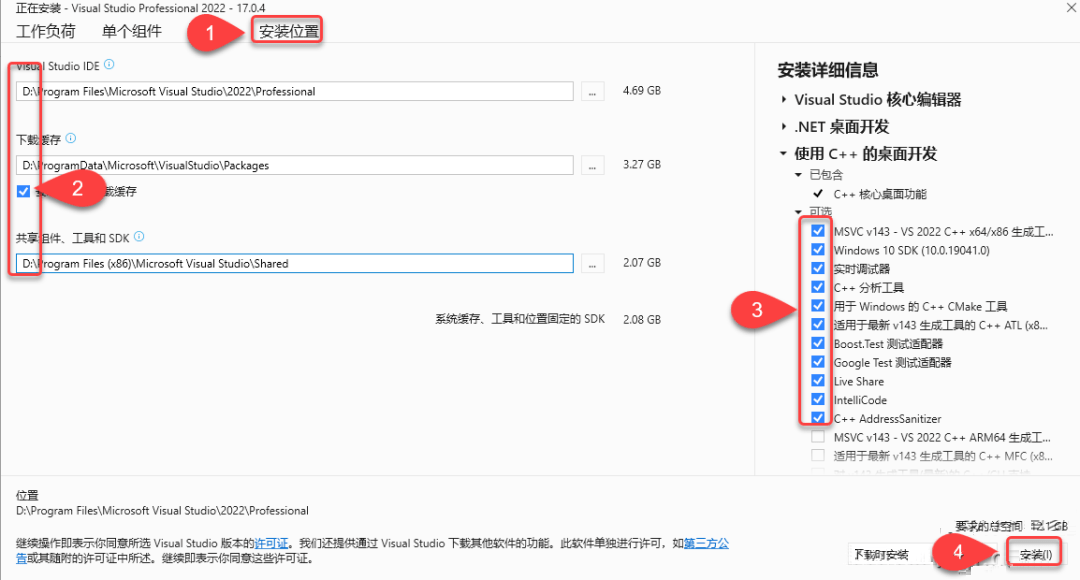This screenshot has width=1080, height=580.
Task: Uncheck Boost.Test 测试适配器
Action: (818, 343)
